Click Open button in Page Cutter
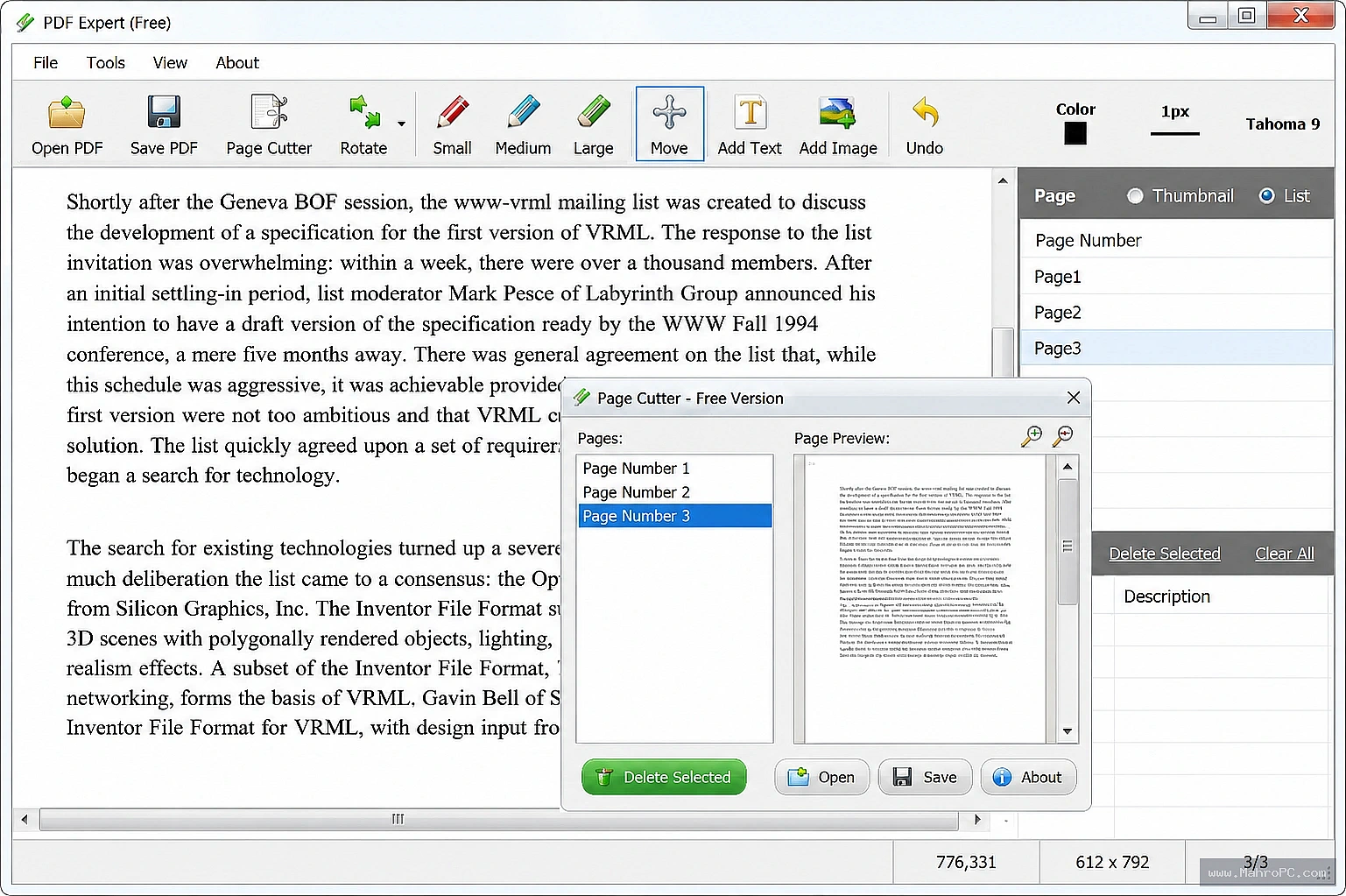1346x896 pixels. 821,777
